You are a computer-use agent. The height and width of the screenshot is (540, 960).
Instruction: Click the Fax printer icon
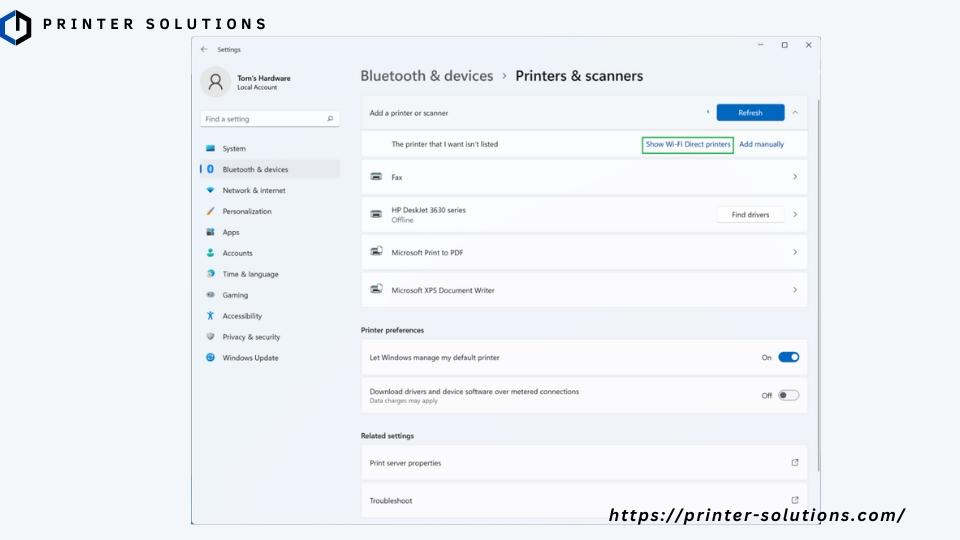[376, 176]
